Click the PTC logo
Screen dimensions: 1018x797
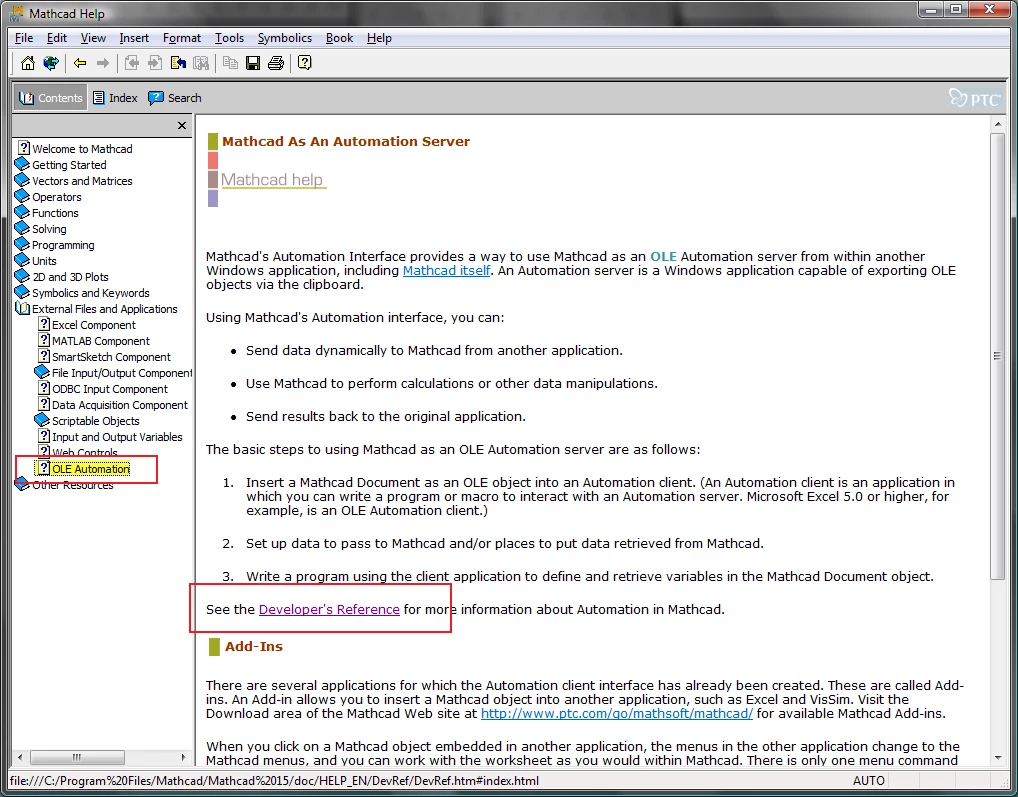(x=975, y=98)
